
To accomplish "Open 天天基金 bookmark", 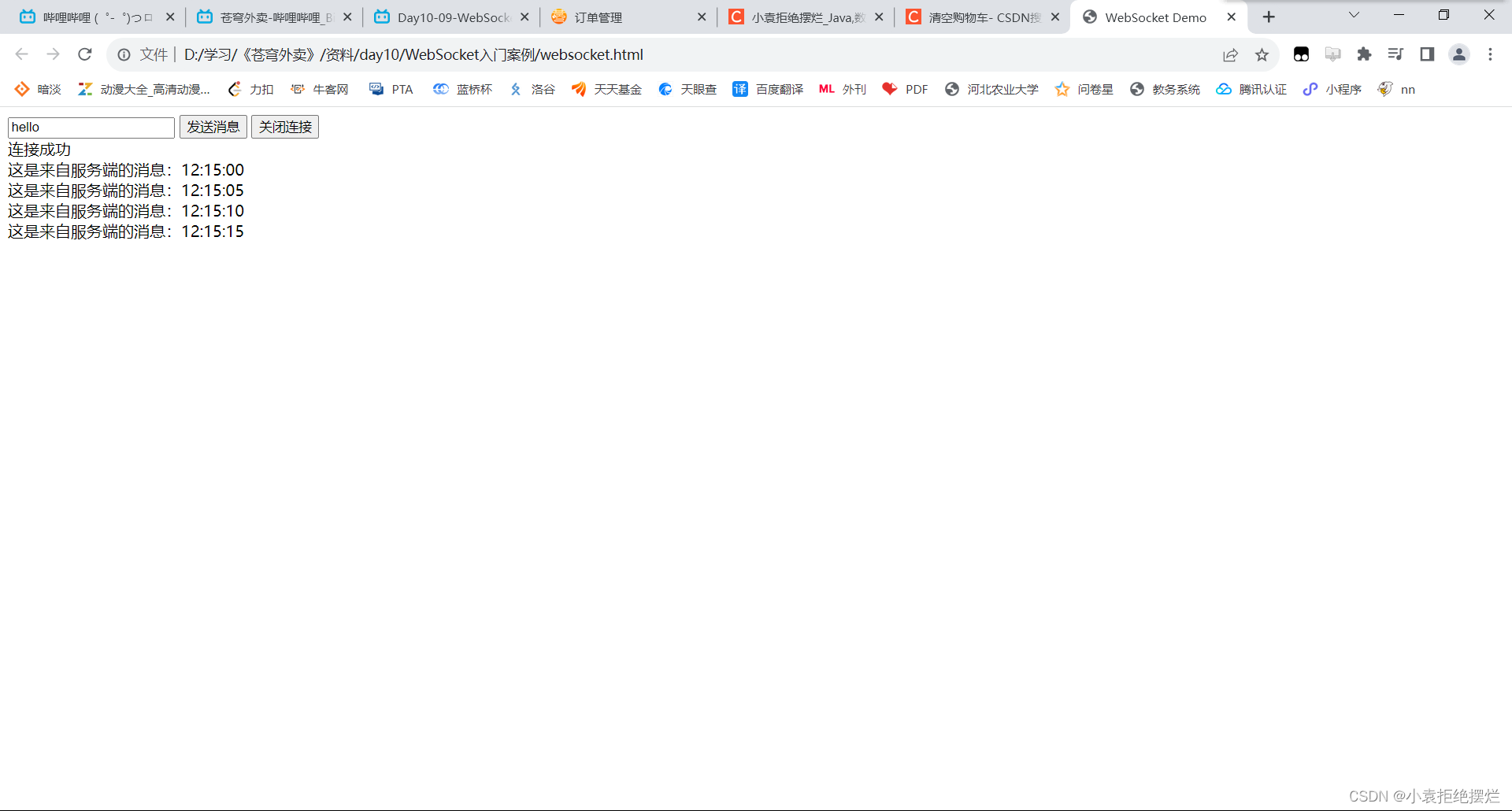I will coord(606,89).
